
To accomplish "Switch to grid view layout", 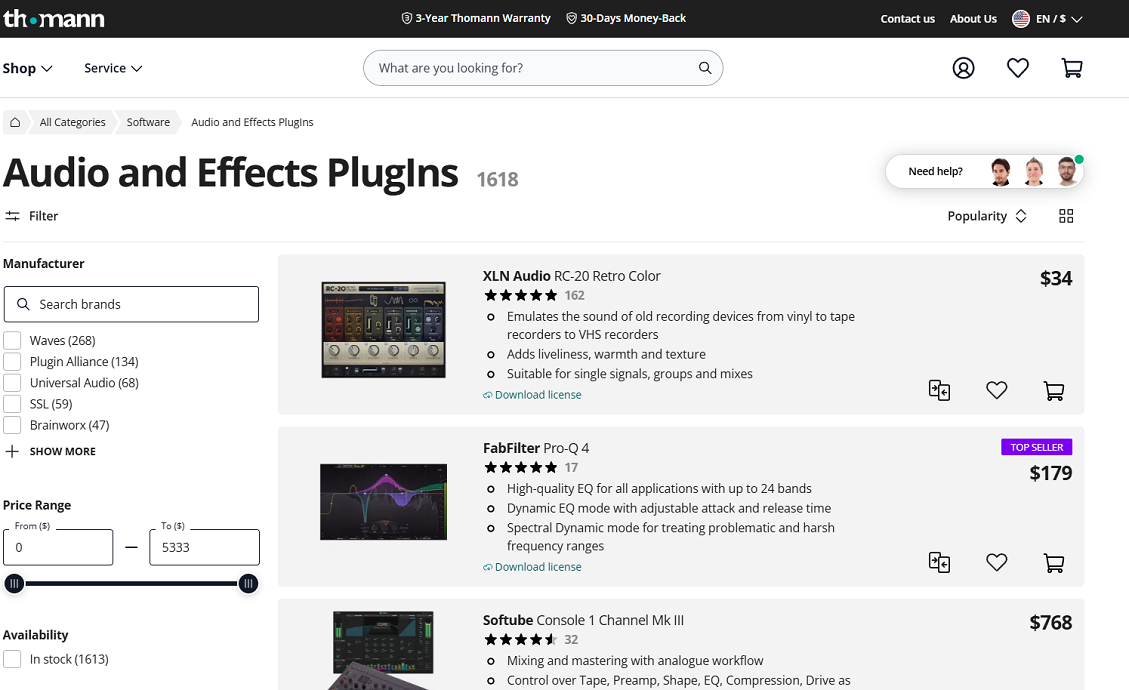I will click(1065, 215).
